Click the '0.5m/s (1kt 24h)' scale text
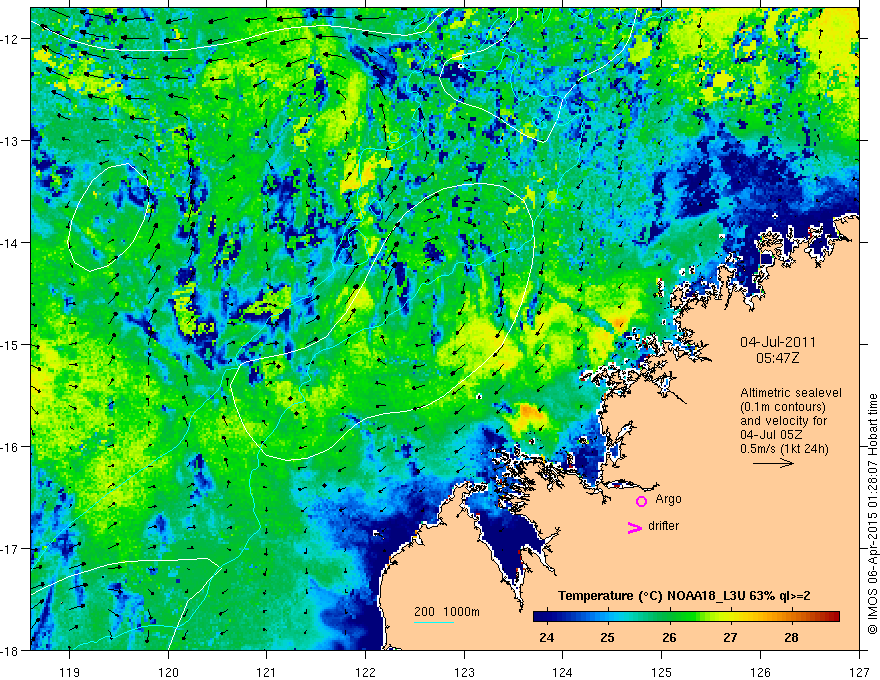Viewport: 880px width, 680px height. (784, 449)
